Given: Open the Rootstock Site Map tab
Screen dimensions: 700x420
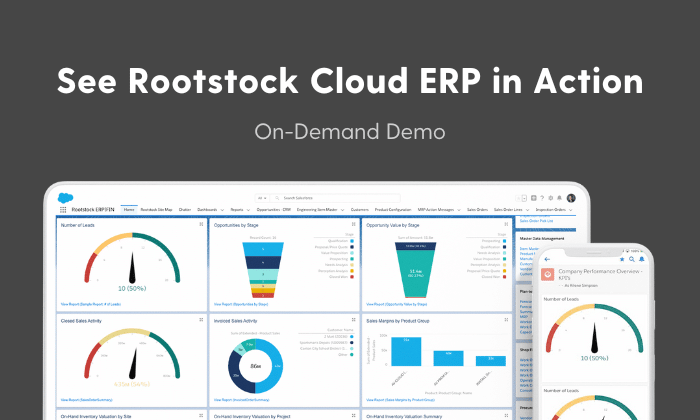Looking at the screenshot, I should pos(156,209).
